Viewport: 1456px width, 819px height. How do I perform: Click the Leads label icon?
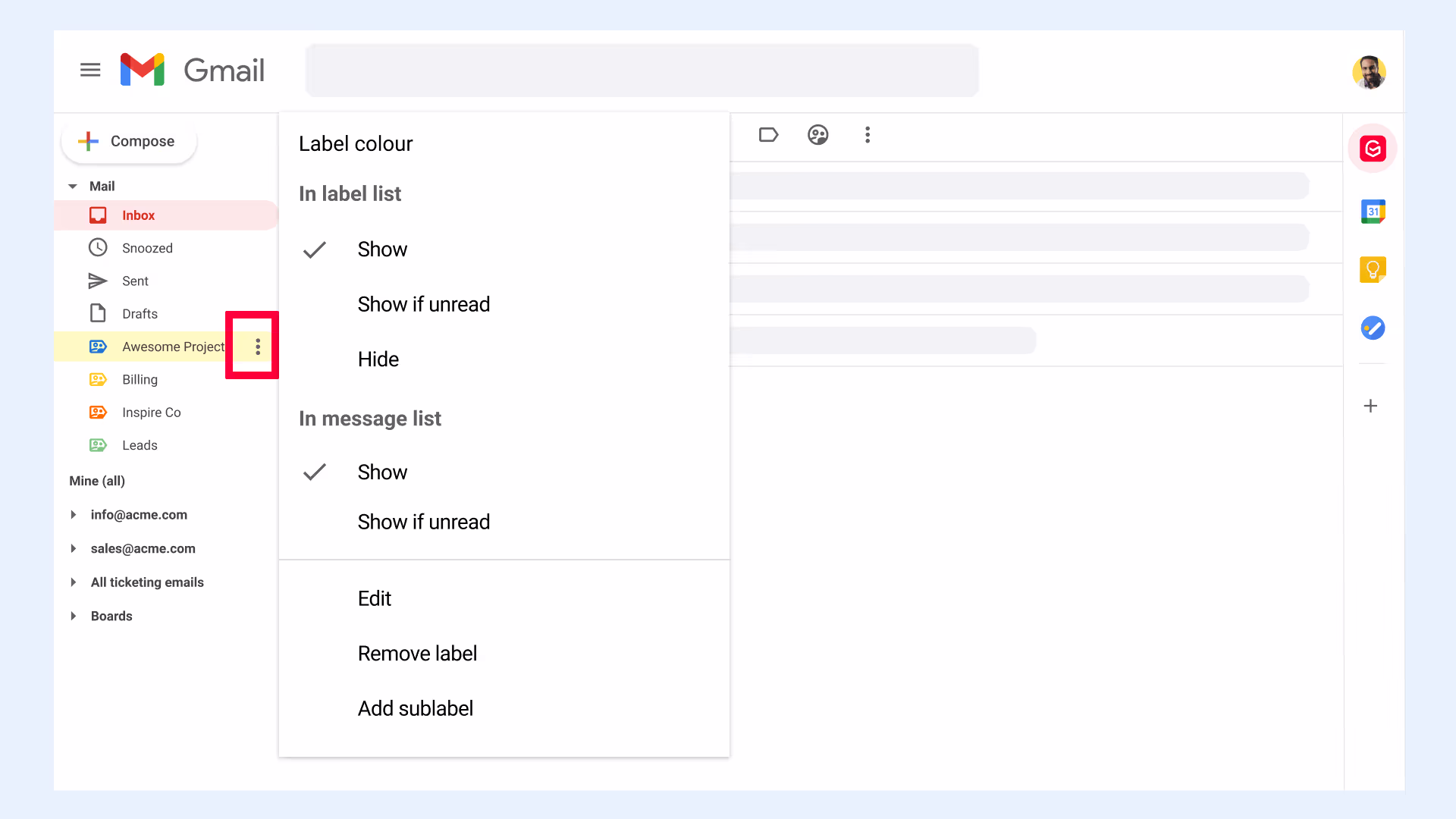tap(98, 445)
